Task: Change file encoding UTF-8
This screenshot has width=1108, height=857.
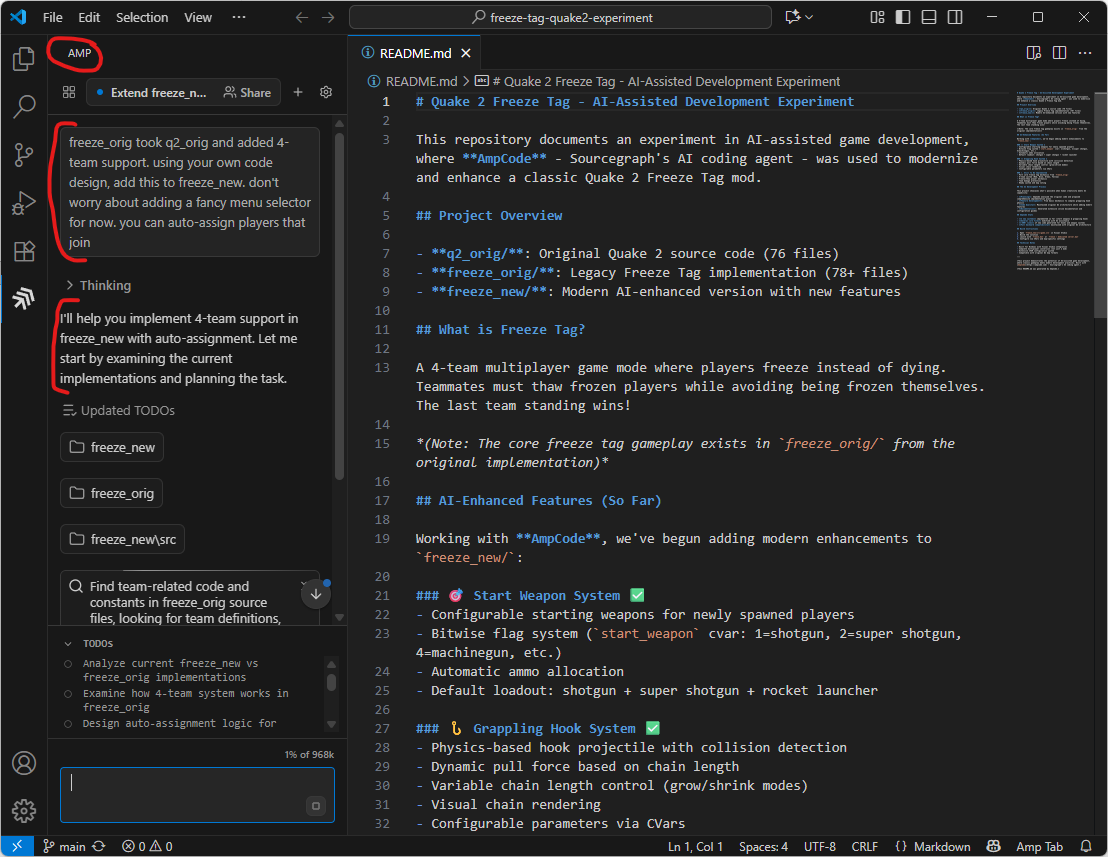Action: click(x=820, y=846)
